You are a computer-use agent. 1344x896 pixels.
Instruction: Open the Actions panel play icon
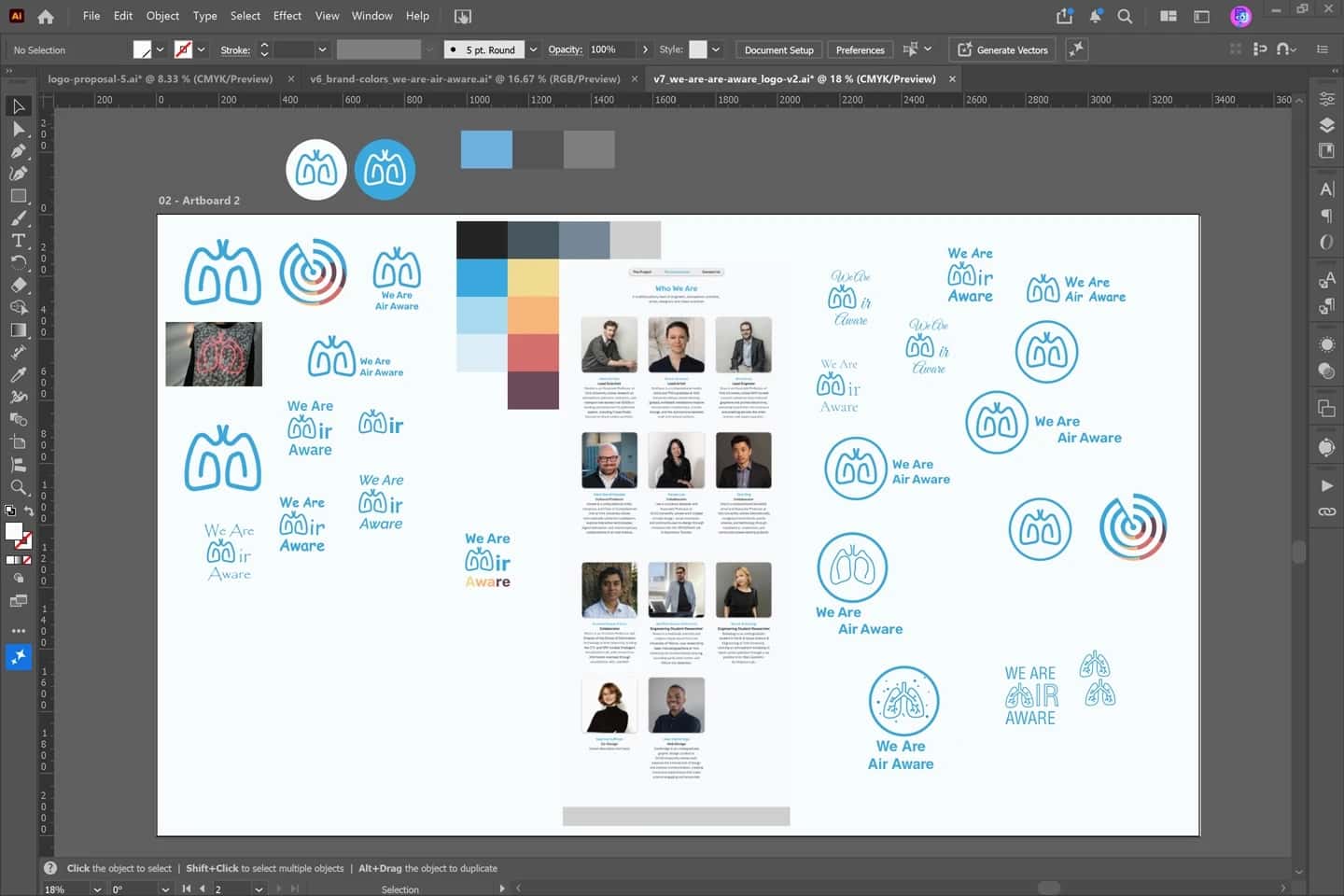tap(1326, 485)
